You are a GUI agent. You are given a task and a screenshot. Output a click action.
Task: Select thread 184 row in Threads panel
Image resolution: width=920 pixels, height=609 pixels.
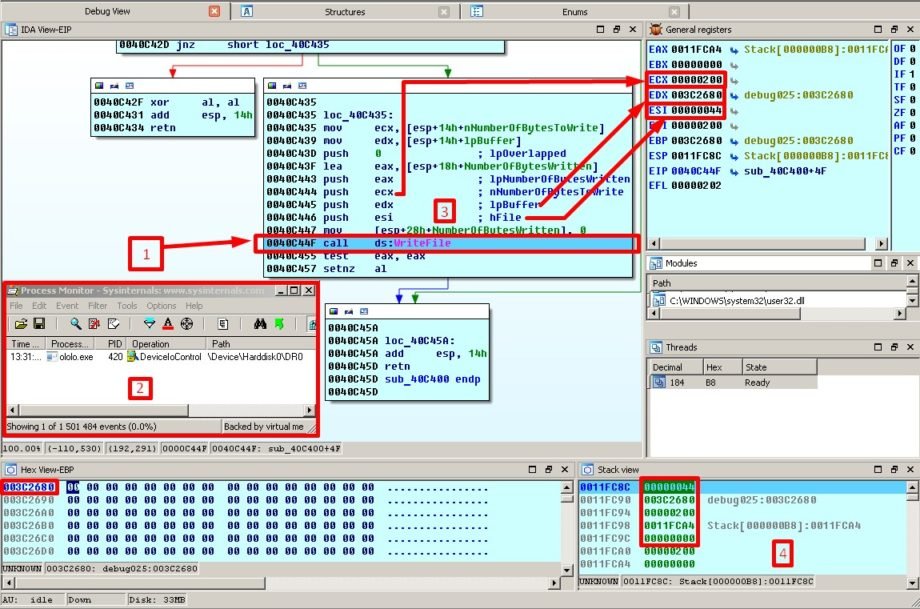(733, 383)
